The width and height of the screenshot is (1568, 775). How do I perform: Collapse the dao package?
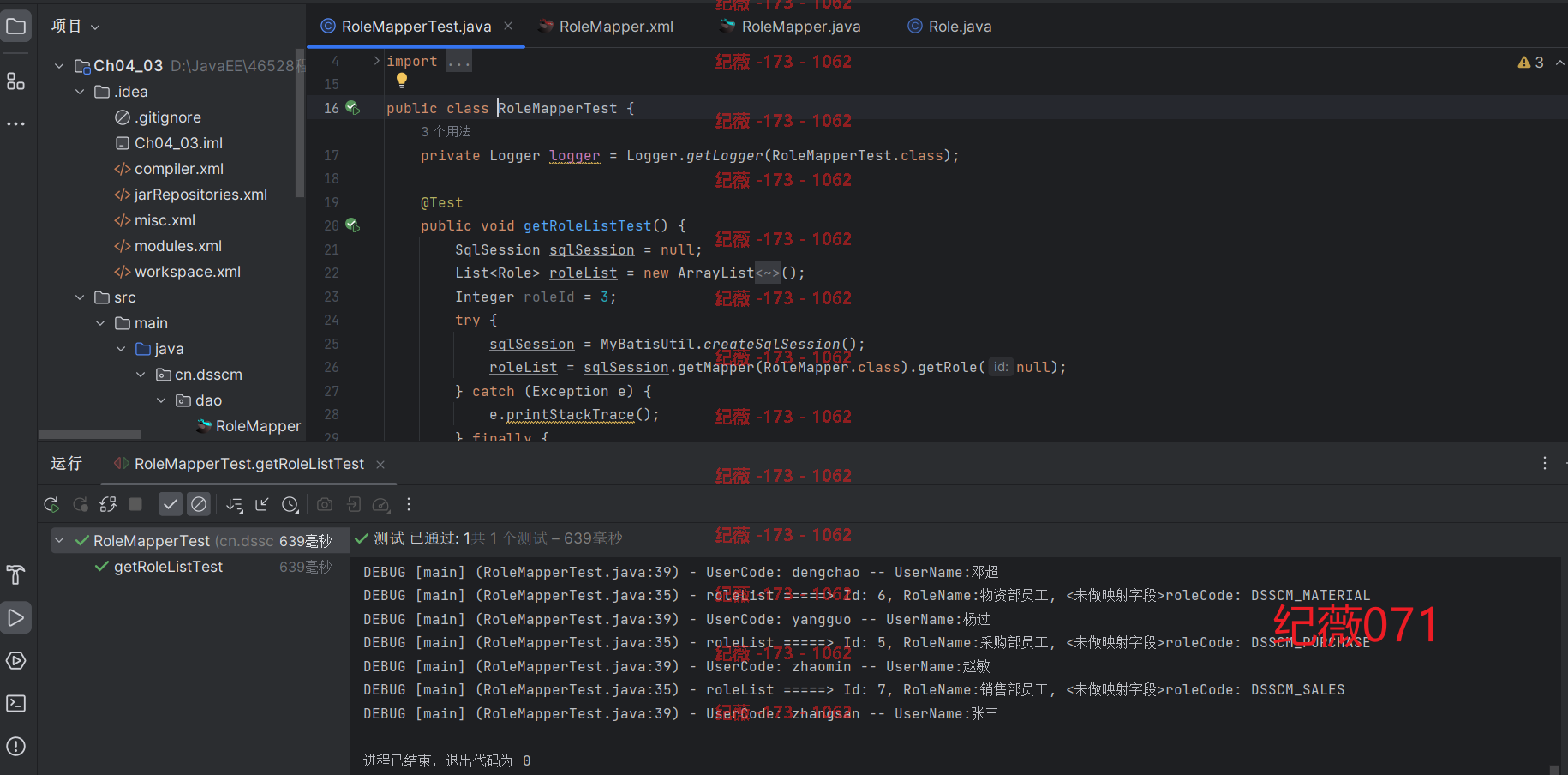click(162, 400)
